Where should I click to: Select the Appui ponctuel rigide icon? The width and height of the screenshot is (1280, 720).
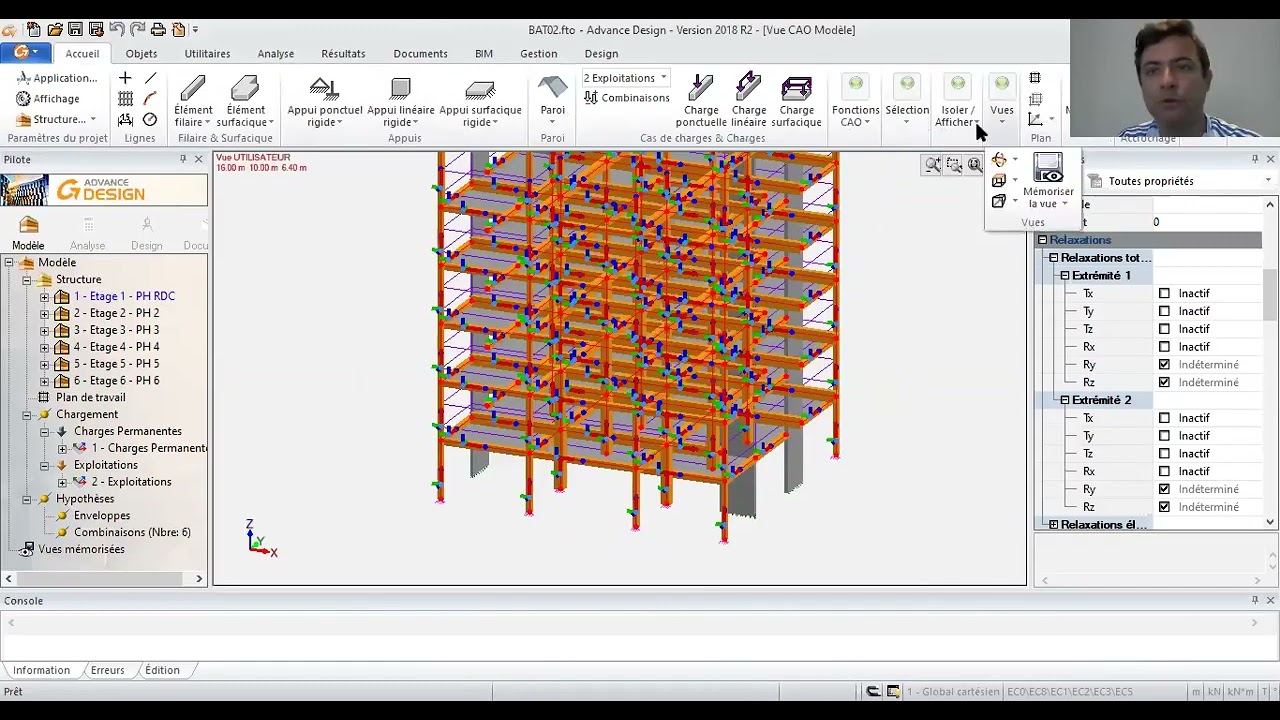(x=324, y=88)
